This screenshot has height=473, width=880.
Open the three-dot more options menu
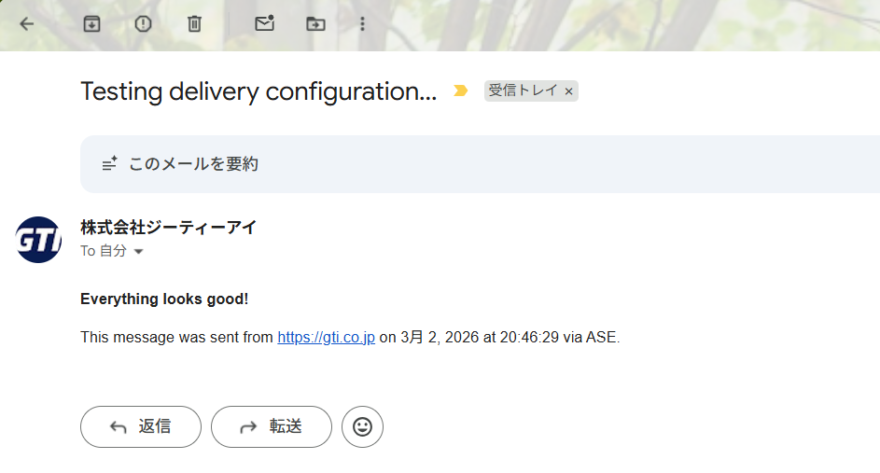click(362, 23)
